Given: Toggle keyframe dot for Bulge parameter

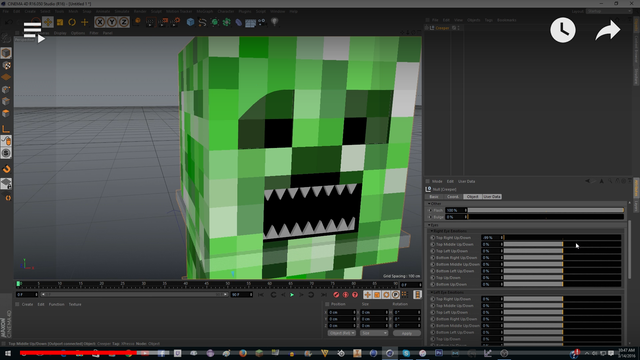Looking at the screenshot, I should [431, 217].
